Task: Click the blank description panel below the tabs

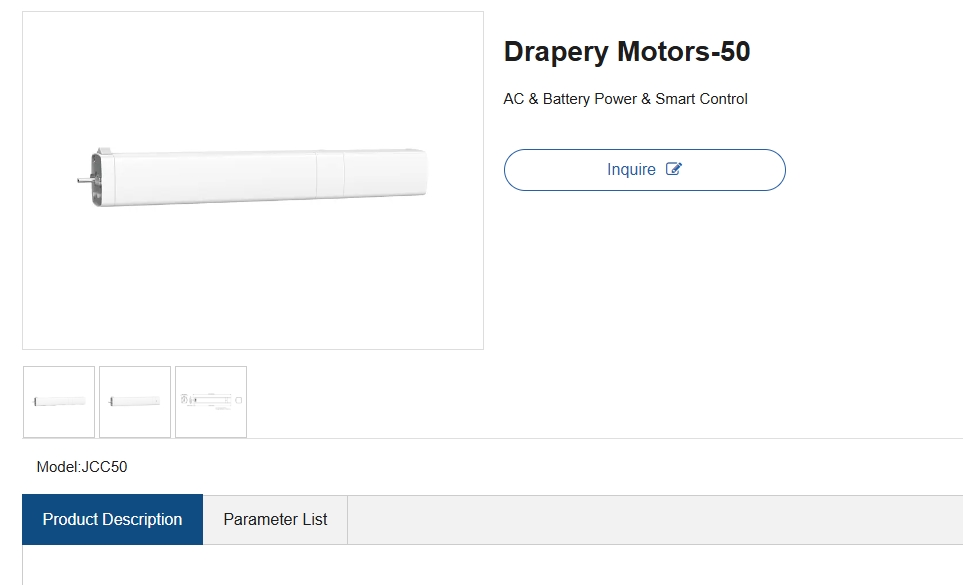Action: point(493,565)
